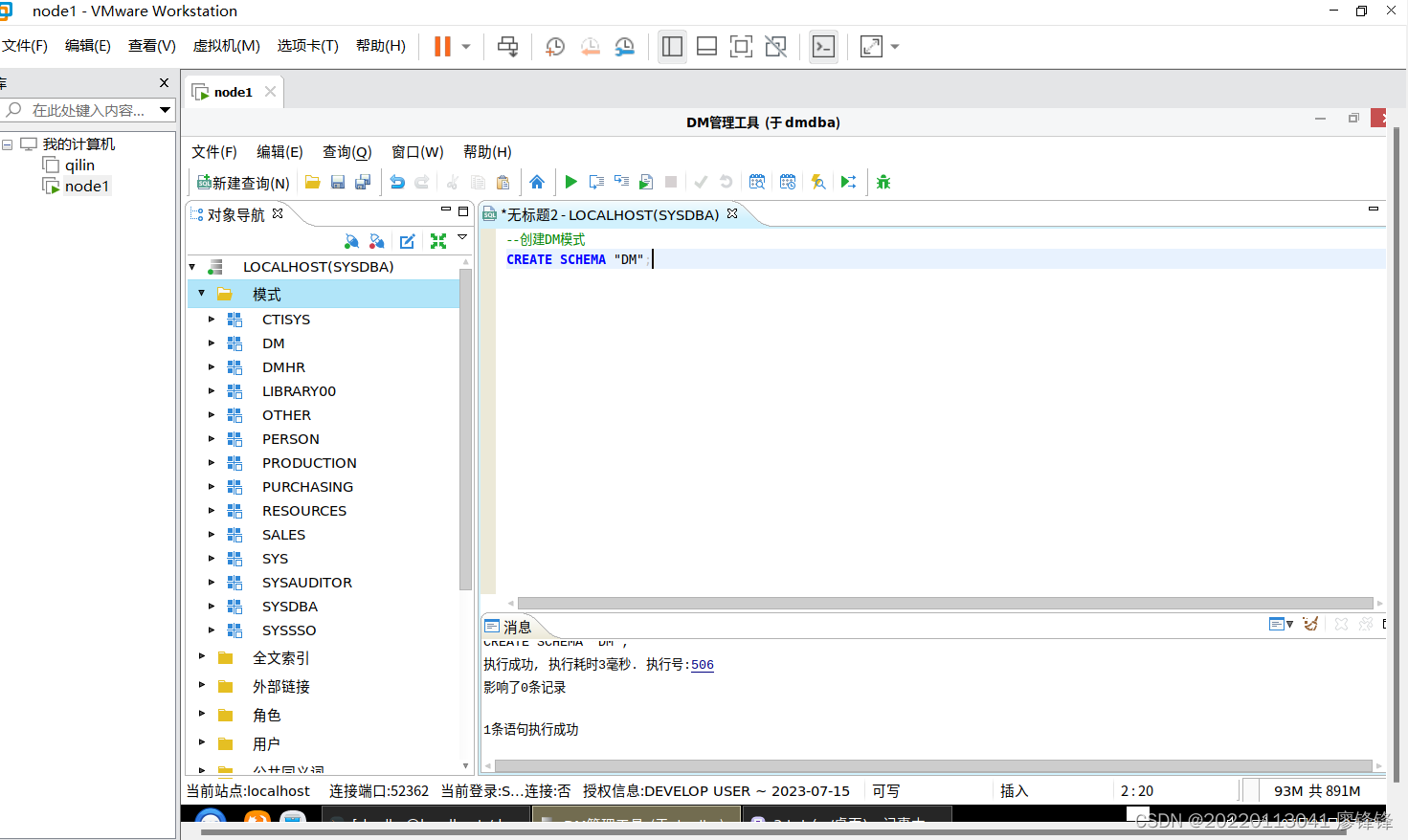The image size is (1408, 840).
Task: Click the connect icon in object navigator
Action: (x=351, y=241)
